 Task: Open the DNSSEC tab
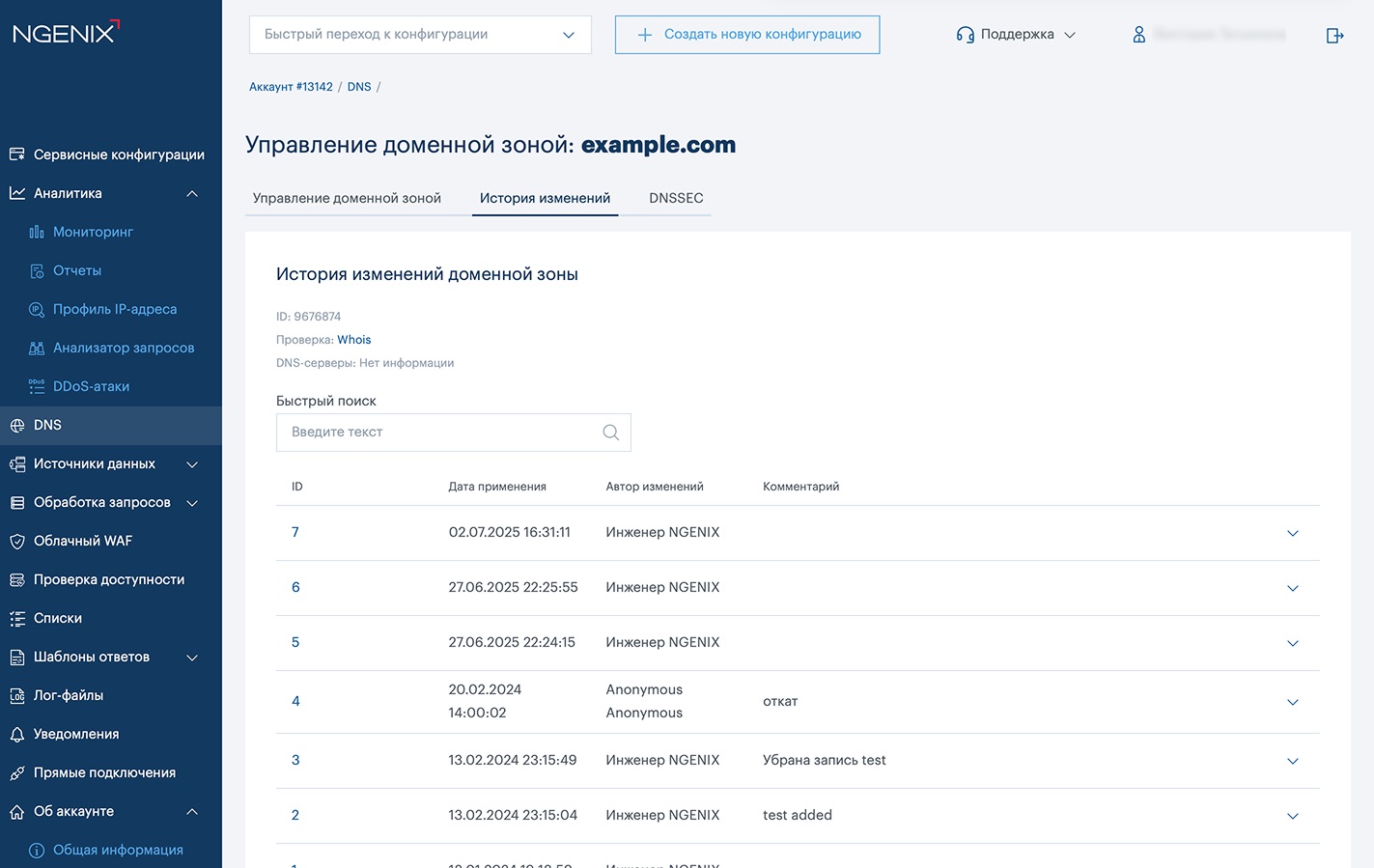tap(676, 198)
